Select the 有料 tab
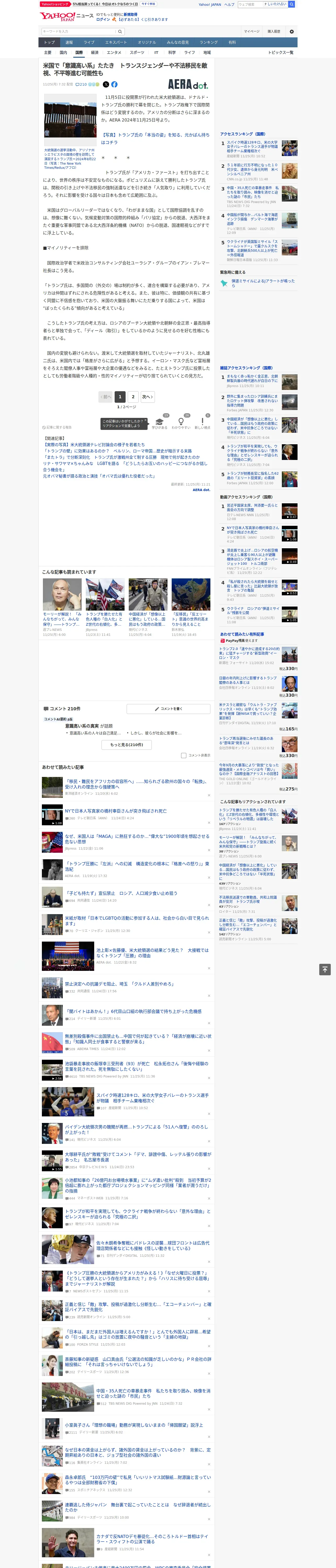 coord(232,42)
